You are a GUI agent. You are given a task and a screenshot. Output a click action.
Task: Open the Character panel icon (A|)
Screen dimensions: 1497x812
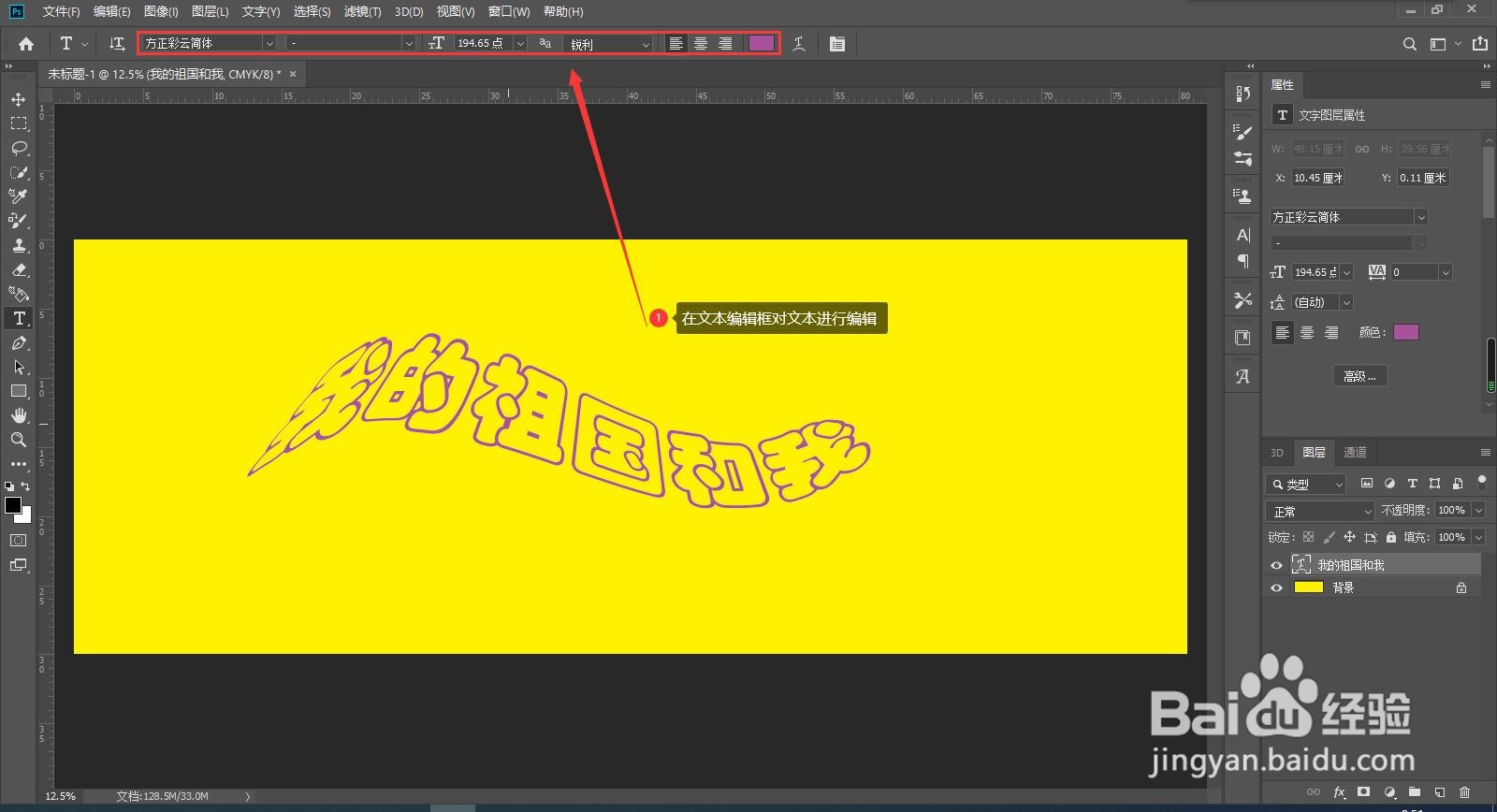pyautogui.click(x=1243, y=236)
